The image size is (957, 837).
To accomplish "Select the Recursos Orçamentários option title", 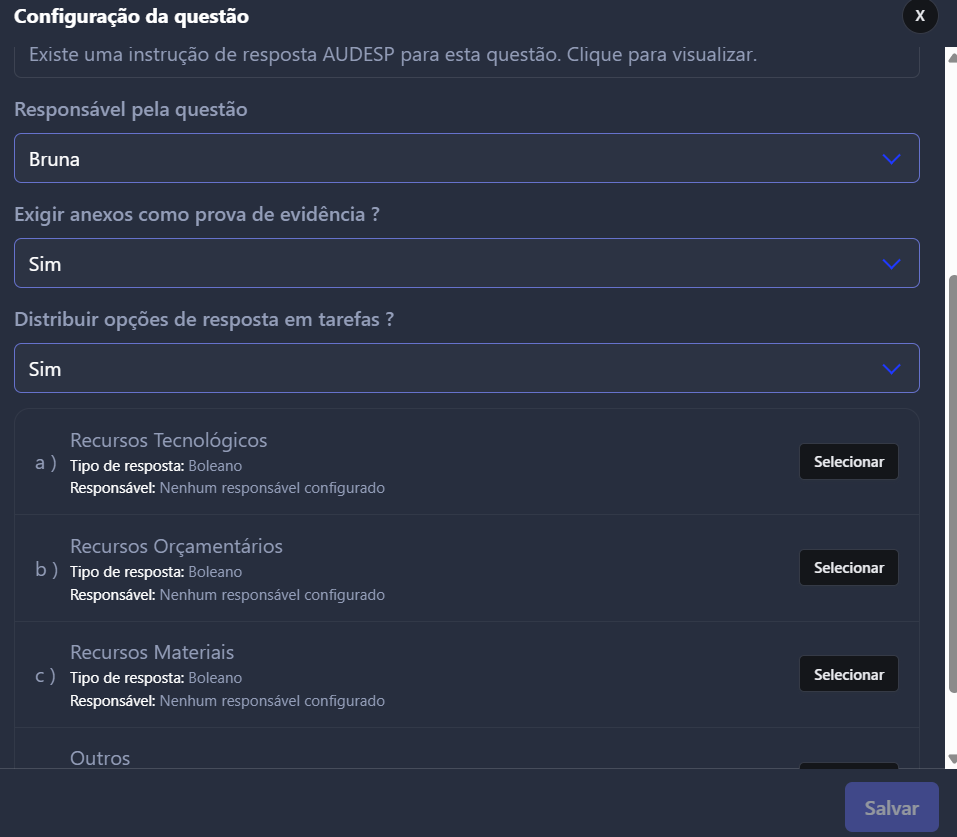I will click(176, 546).
